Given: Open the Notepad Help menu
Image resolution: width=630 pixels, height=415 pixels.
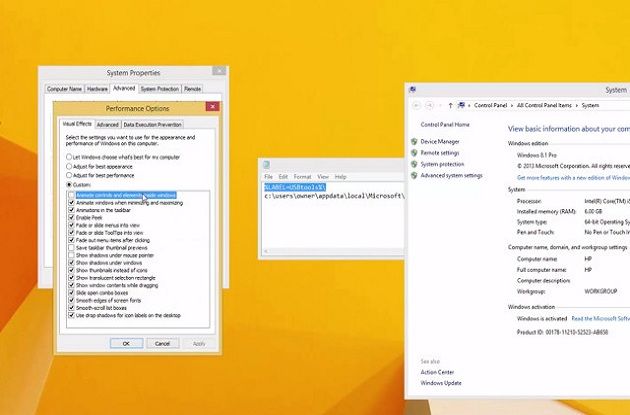Looking at the screenshot, I should 340,177.
